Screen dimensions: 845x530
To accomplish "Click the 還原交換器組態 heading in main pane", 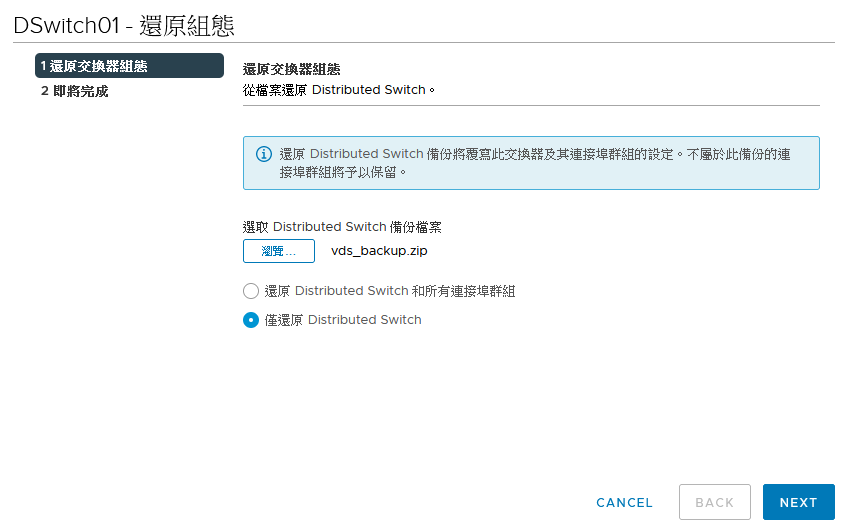I will click(292, 69).
